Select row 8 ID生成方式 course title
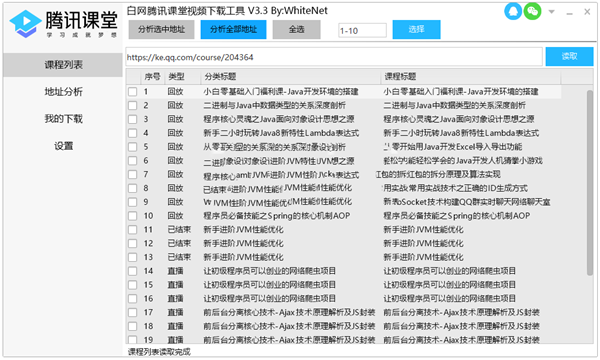Screen dimensions: 600x360 (x=455, y=188)
